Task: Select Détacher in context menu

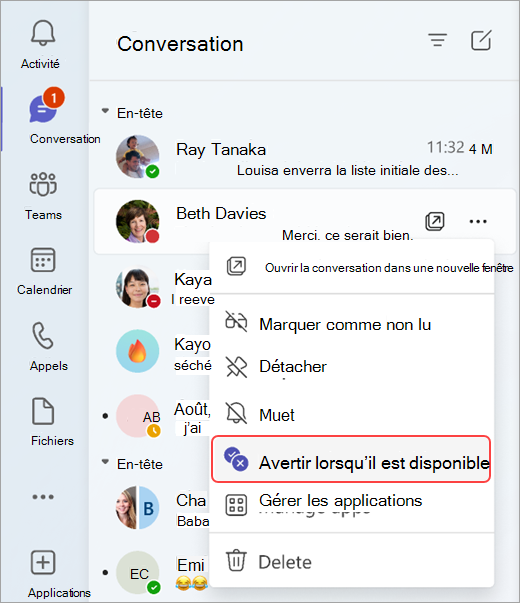Action: 352,366
